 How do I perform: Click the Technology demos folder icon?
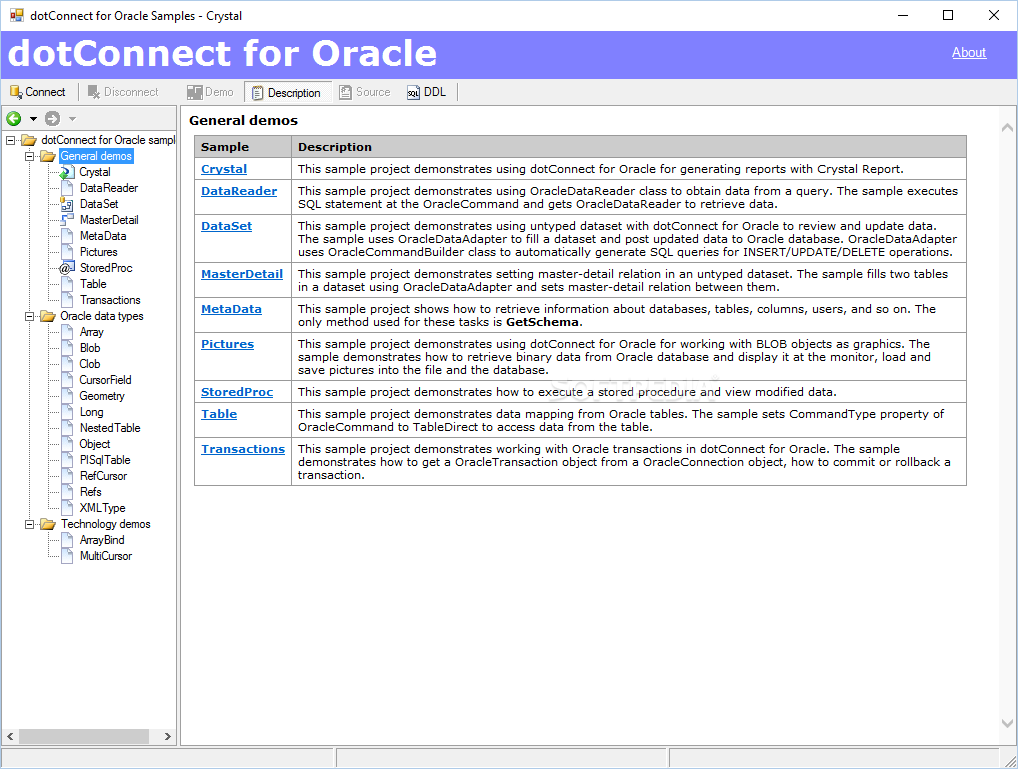pos(47,523)
